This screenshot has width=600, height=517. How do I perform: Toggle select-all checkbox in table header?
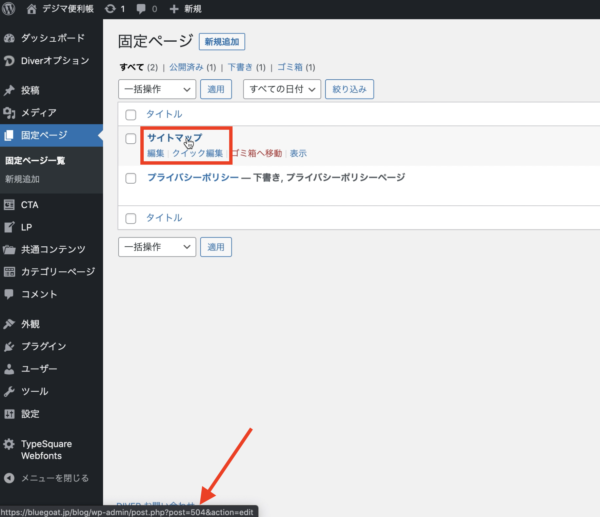click(131, 115)
